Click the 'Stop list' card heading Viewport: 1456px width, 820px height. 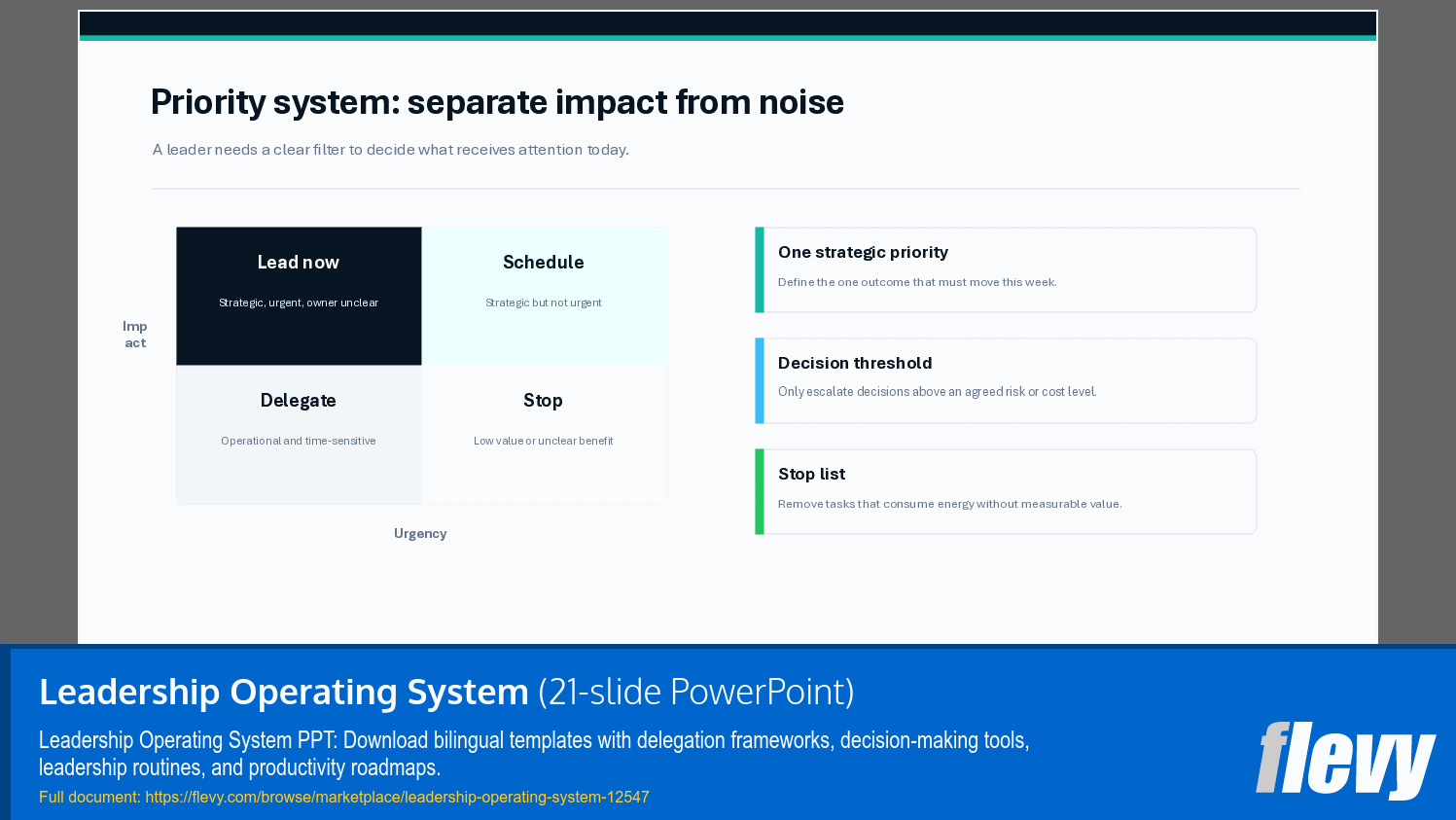tap(811, 474)
